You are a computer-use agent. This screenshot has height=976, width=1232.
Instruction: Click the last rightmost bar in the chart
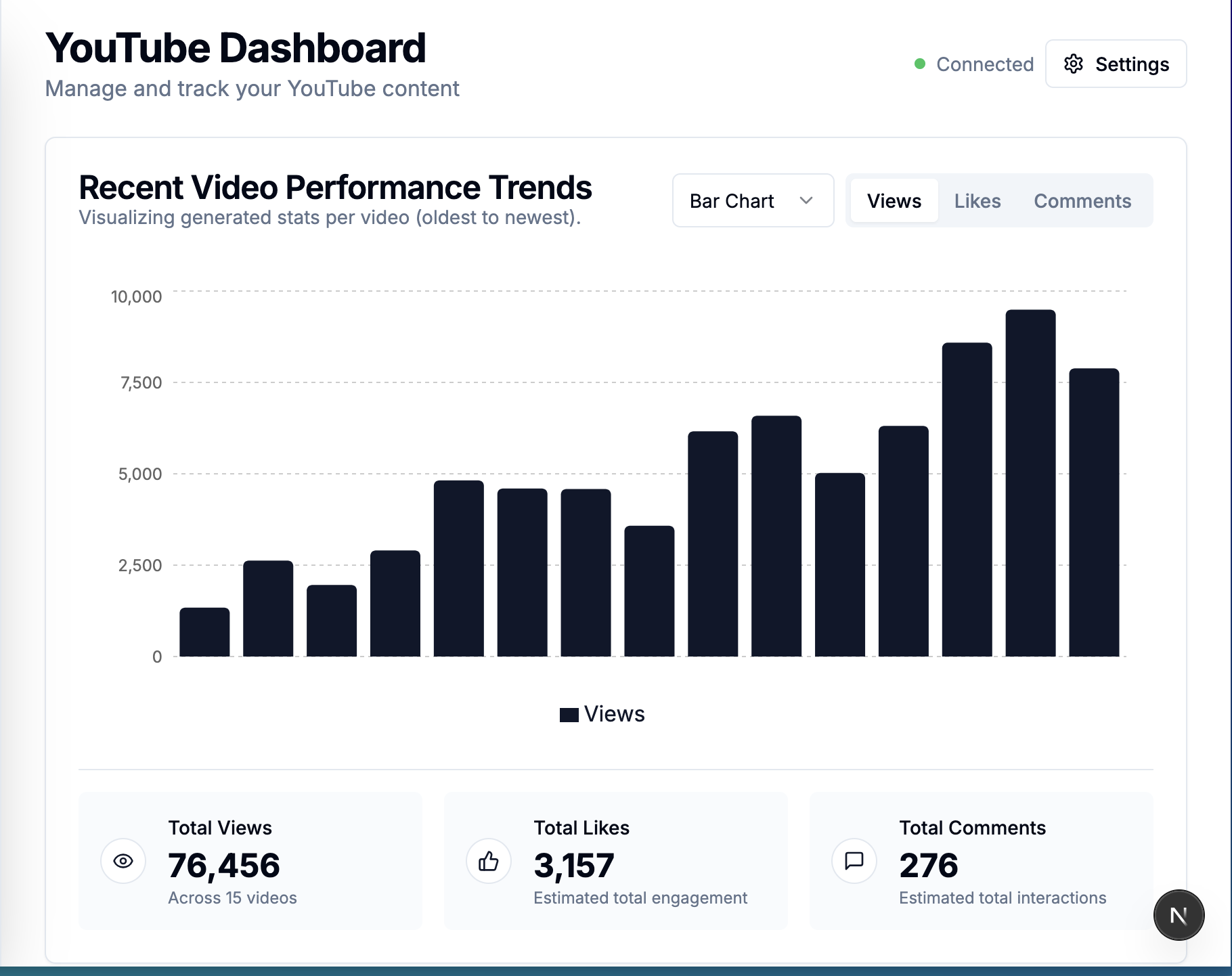coord(1094,512)
